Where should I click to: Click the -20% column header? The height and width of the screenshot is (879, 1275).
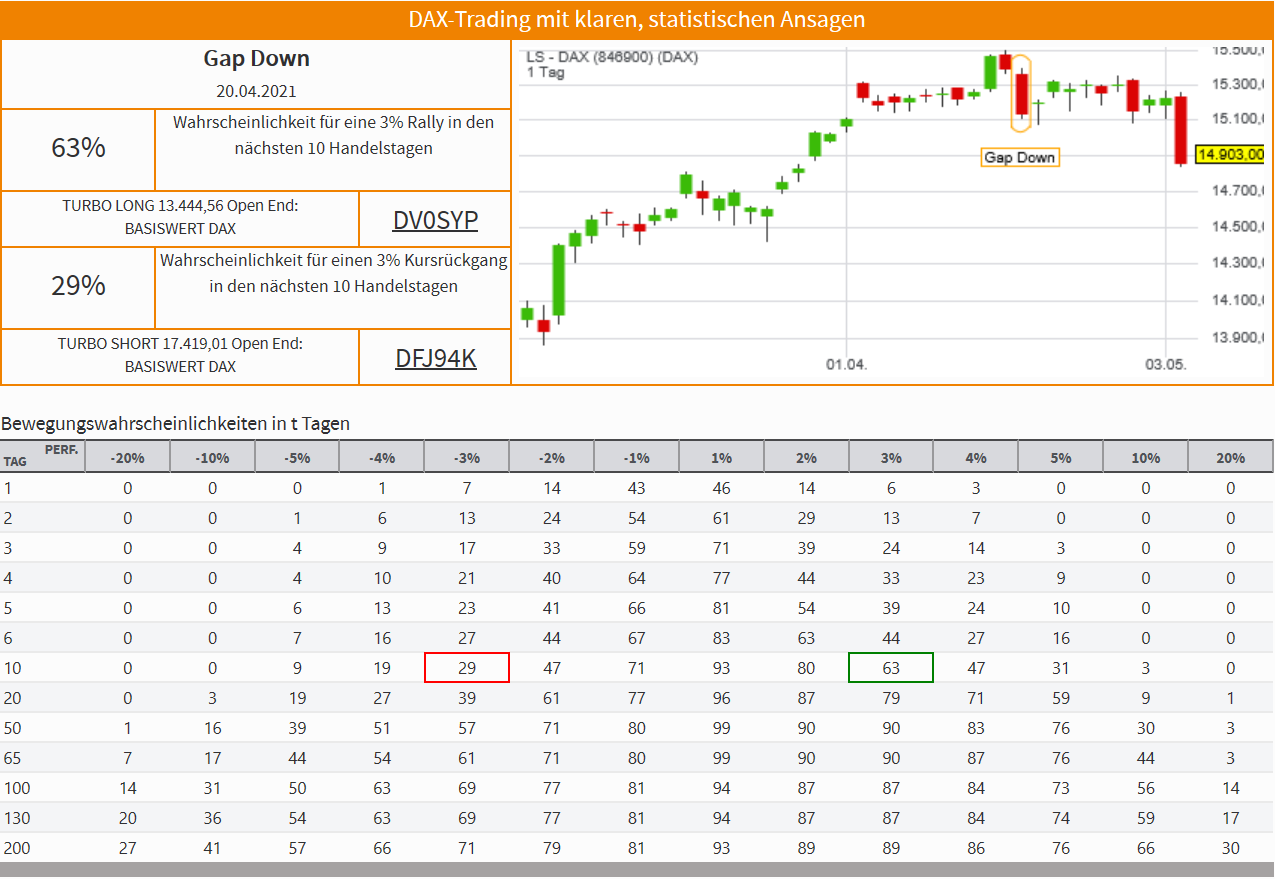[127, 457]
